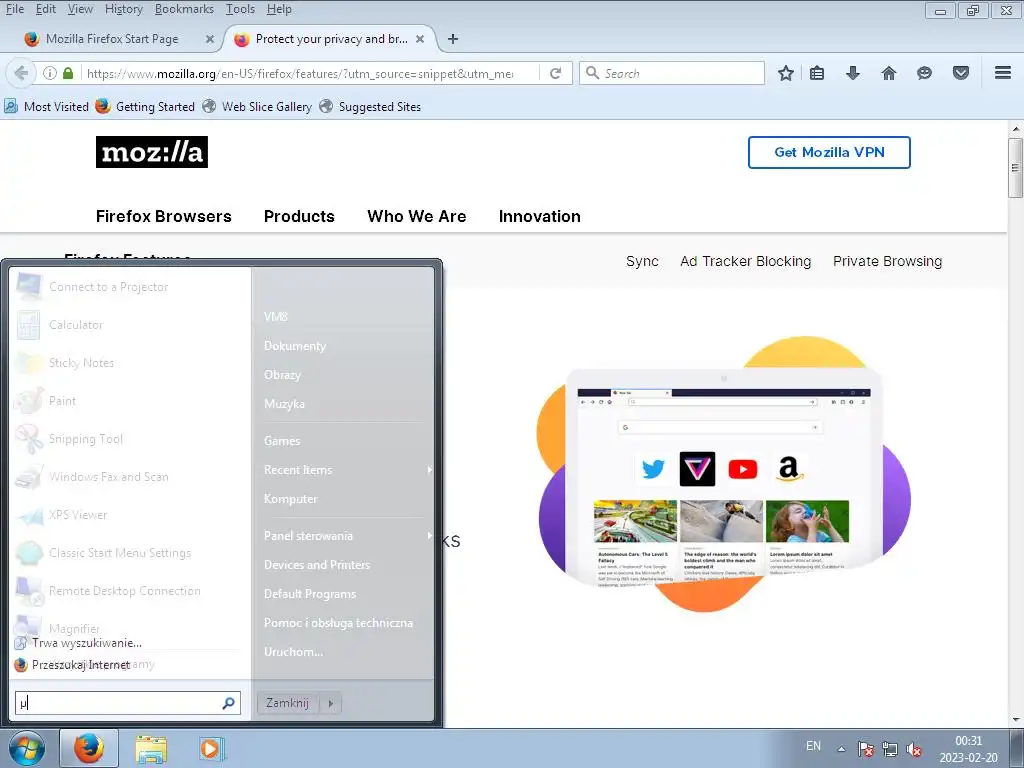Screen dimensions: 1024x768
Task: Go to the Home page icon
Action: [x=889, y=73]
